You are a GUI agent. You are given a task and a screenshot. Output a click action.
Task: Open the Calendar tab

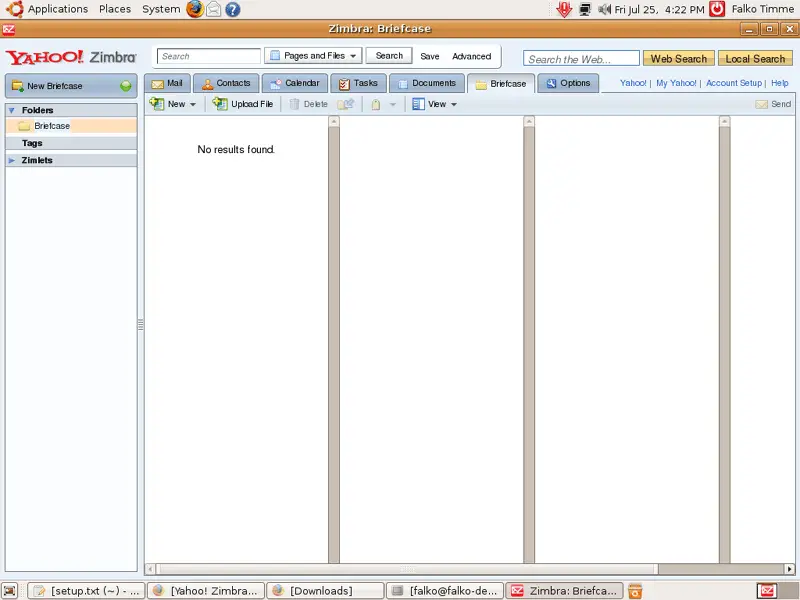(x=295, y=83)
